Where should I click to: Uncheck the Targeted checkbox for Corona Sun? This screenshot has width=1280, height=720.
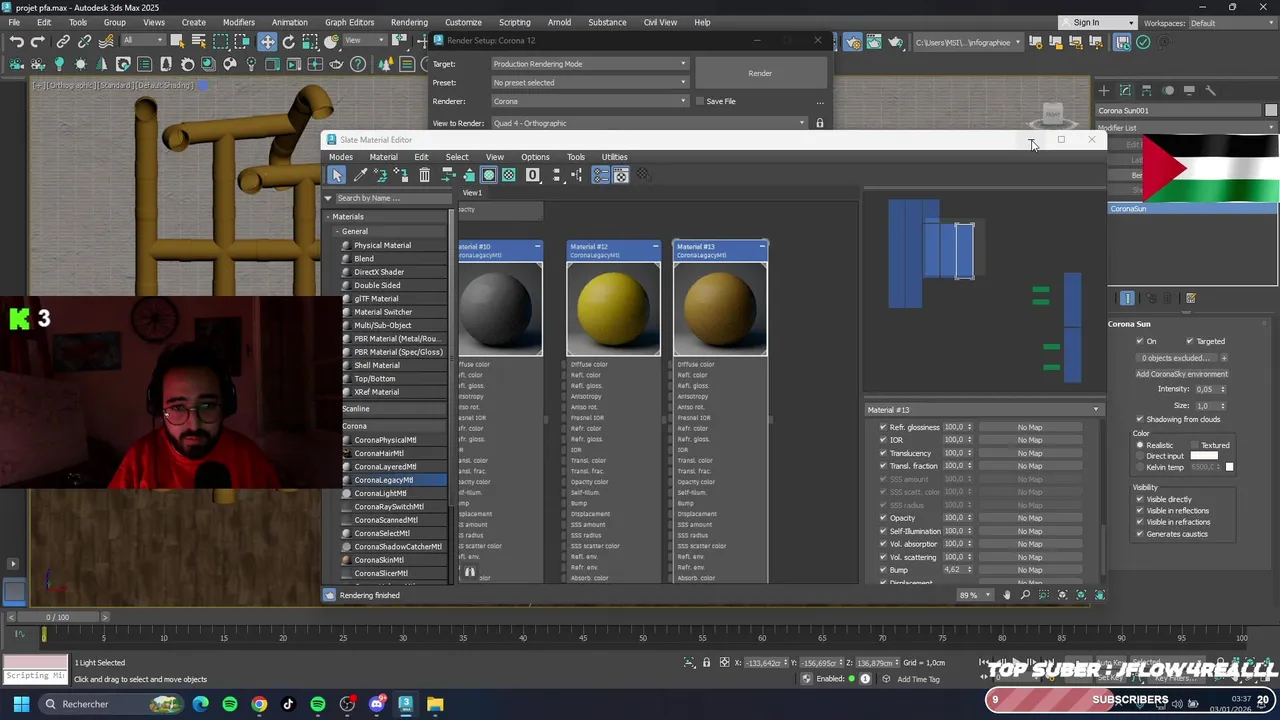pos(1189,341)
